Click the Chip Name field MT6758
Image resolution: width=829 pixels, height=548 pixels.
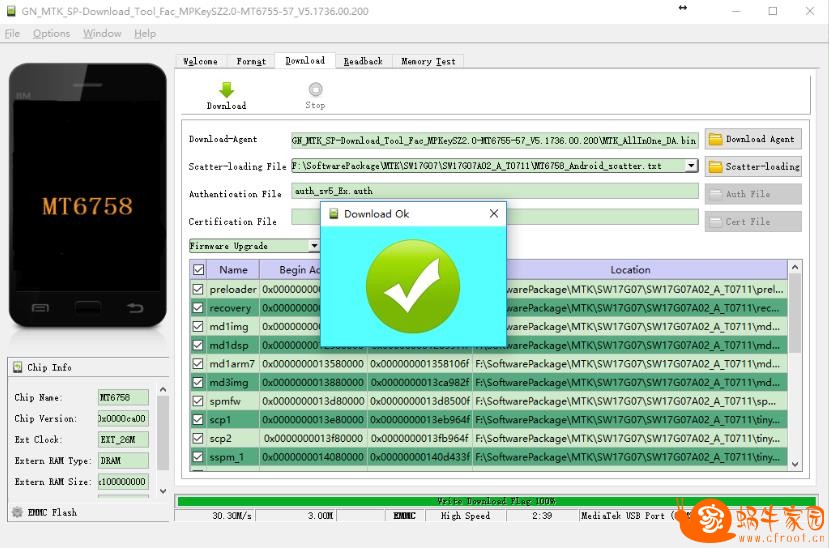click(123, 397)
